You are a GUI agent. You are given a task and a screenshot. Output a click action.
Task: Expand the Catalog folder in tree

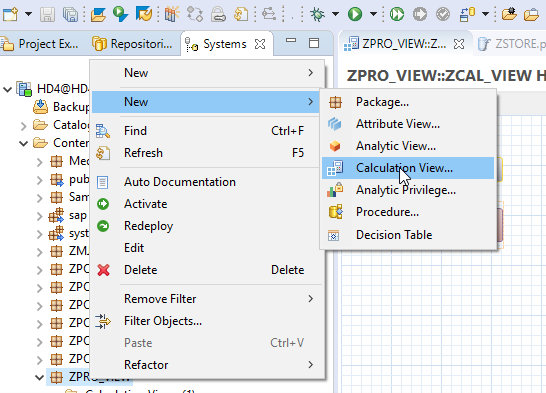click(23, 125)
